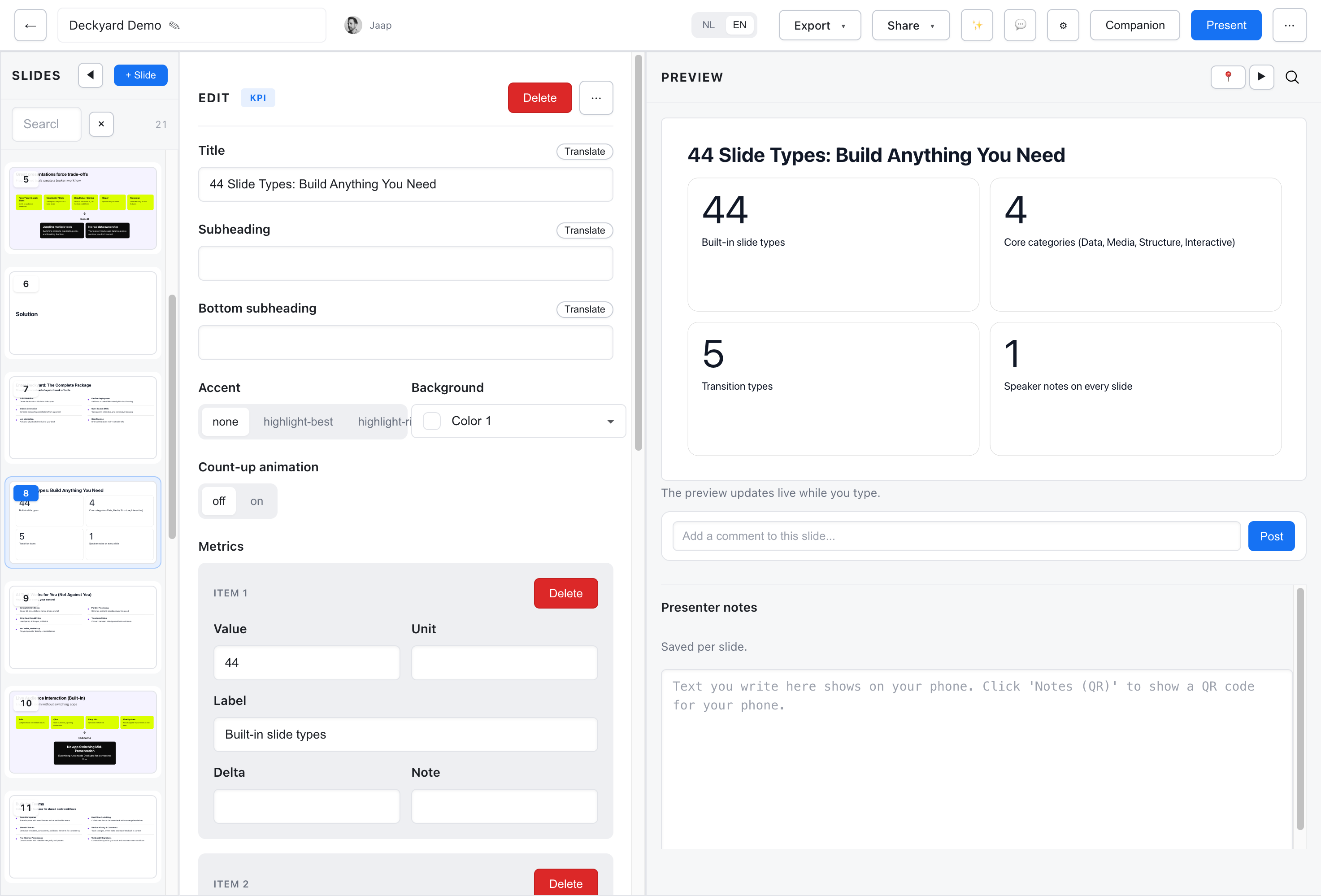Collapse the slides panel with triangle button

(91, 75)
